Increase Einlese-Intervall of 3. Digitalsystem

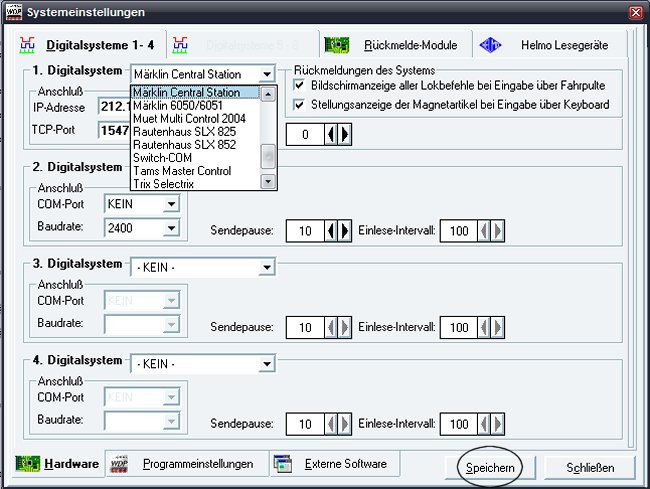tap(498, 327)
